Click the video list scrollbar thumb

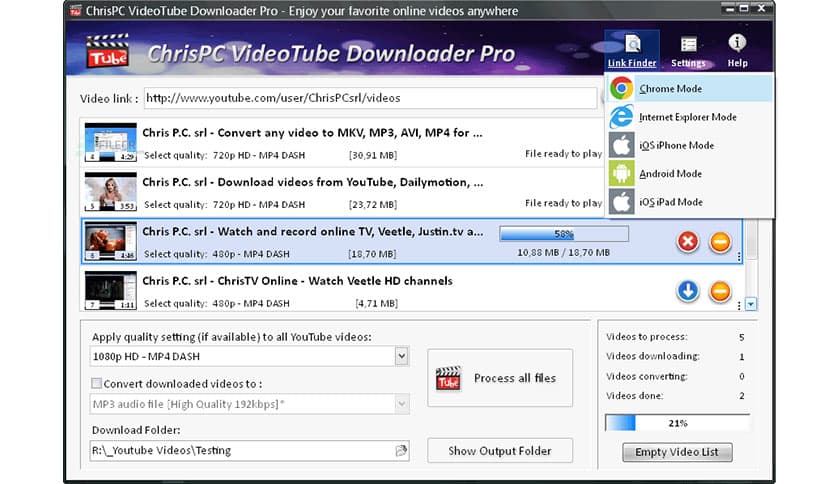[751, 240]
